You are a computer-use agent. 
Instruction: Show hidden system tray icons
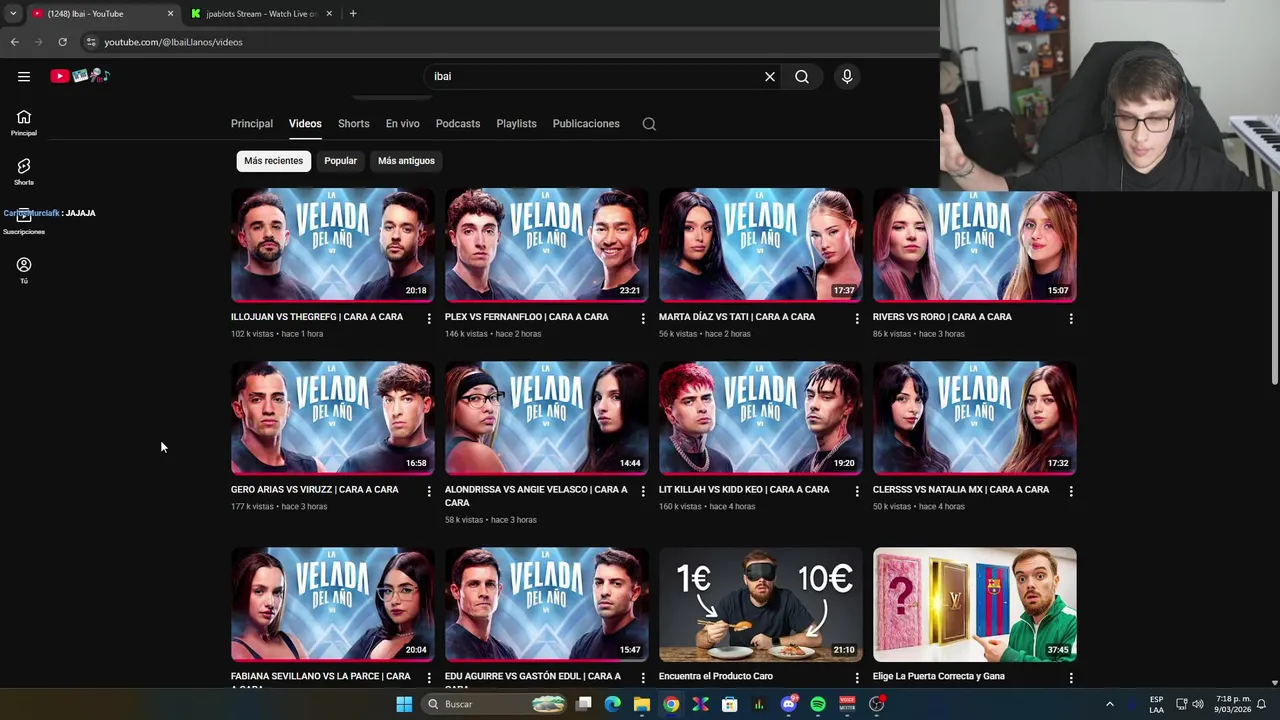coord(1109,704)
